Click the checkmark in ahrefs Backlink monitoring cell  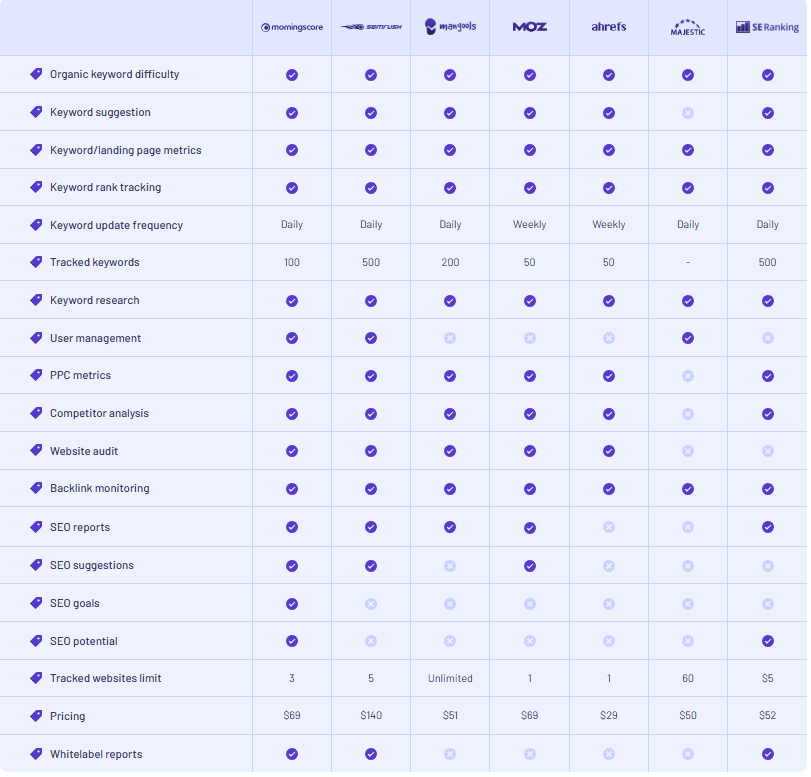[608, 489]
